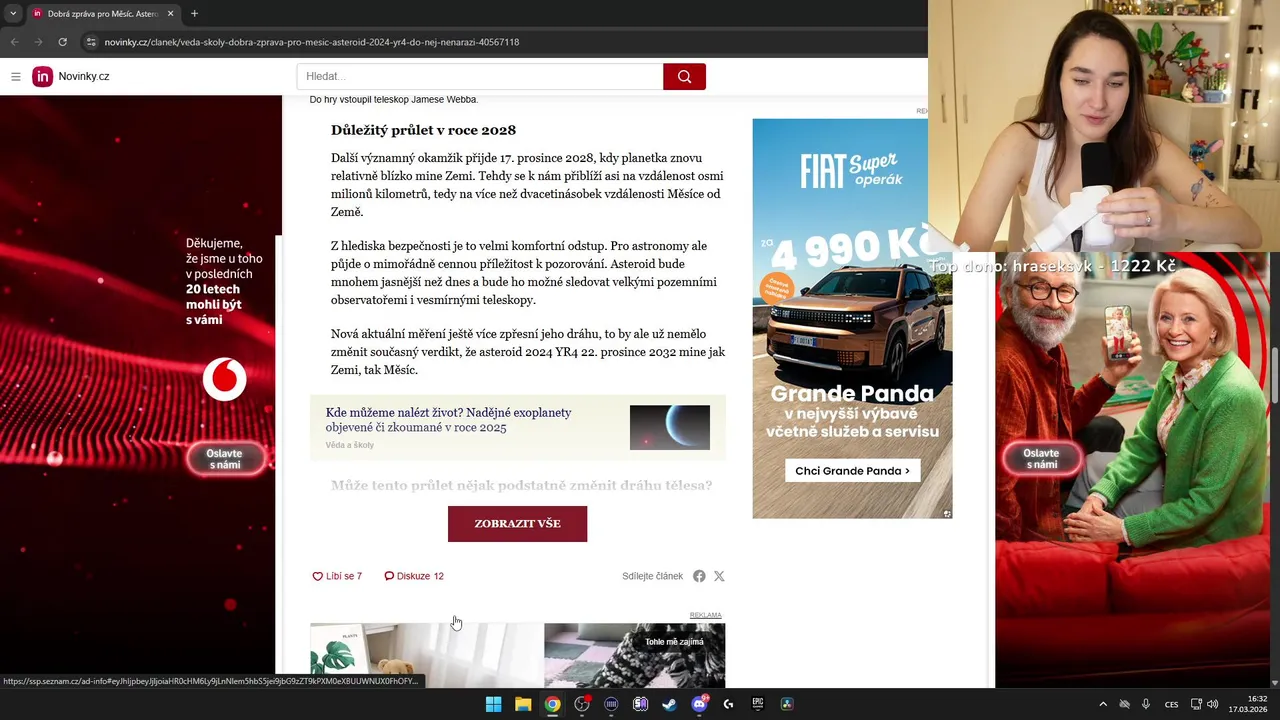Share the article on Facebook
This screenshot has height=720, width=1280.
[x=699, y=576]
